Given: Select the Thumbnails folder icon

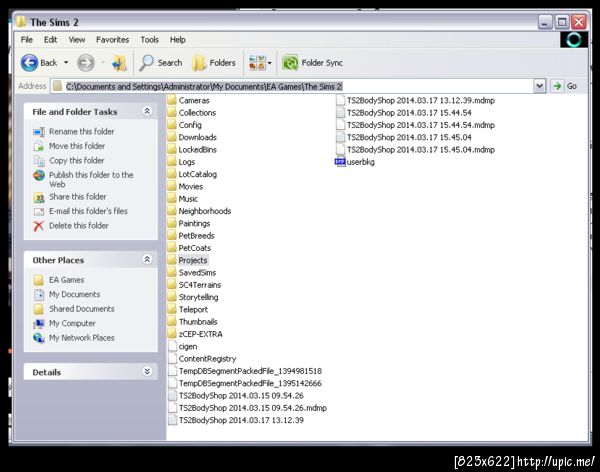Looking at the screenshot, I should pyautogui.click(x=172, y=322).
